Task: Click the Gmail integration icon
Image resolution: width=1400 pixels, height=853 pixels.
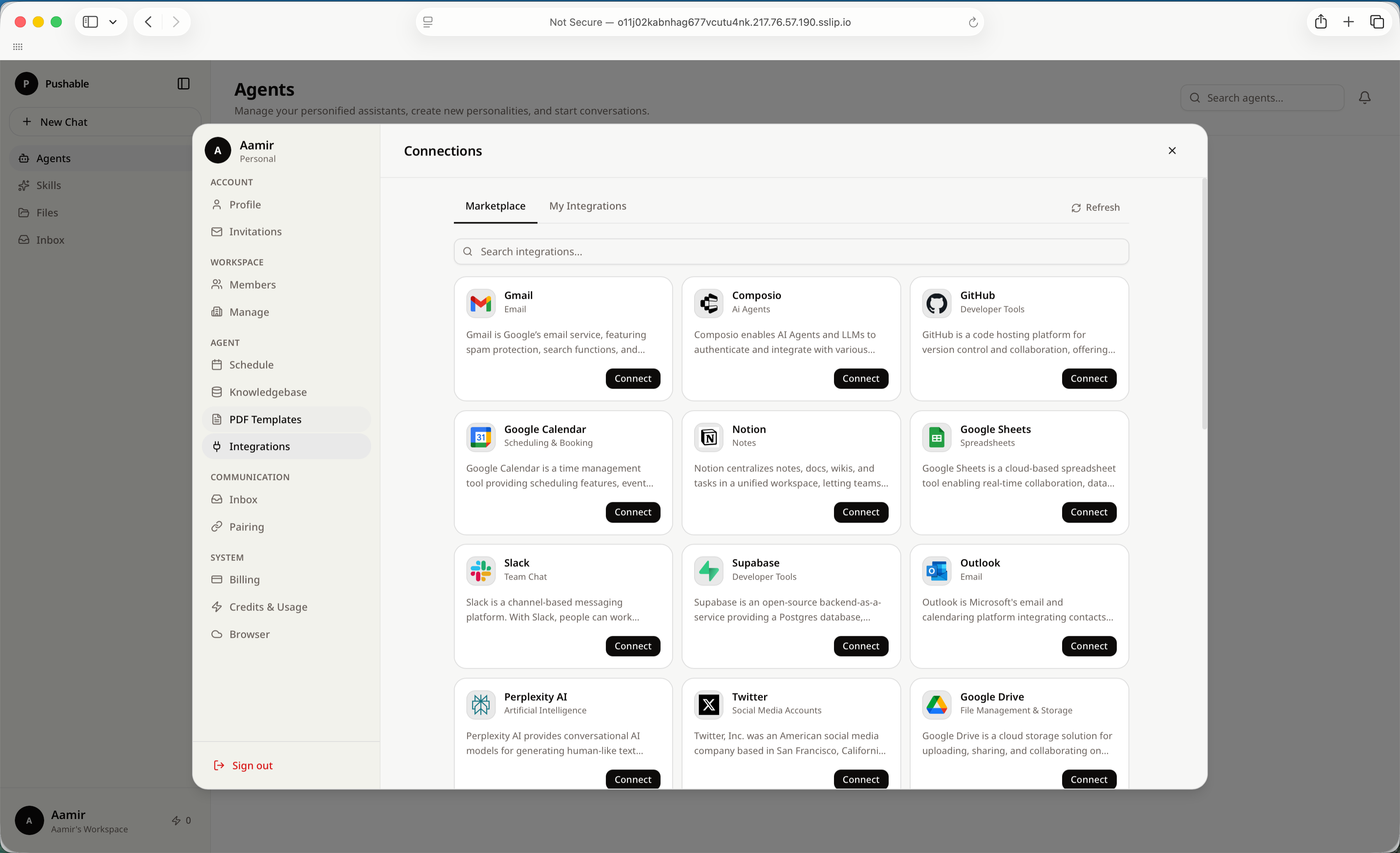Action: click(481, 303)
